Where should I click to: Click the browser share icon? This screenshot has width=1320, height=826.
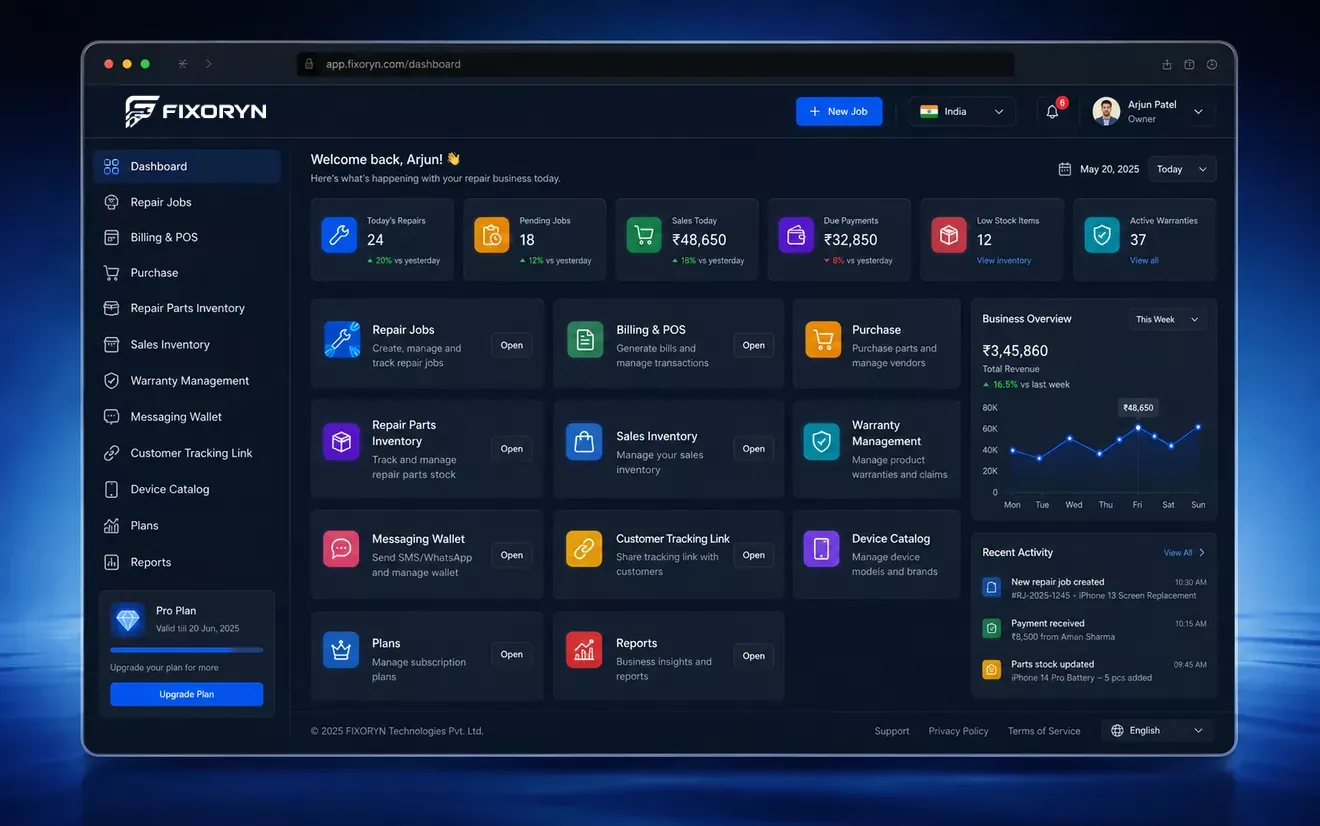1166,64
